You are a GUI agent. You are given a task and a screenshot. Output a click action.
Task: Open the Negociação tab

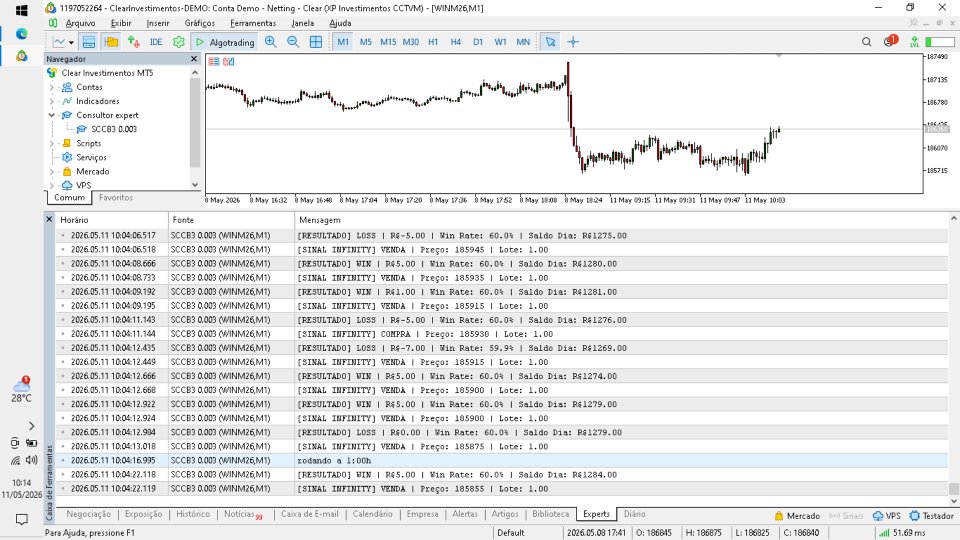pos(89,514)
